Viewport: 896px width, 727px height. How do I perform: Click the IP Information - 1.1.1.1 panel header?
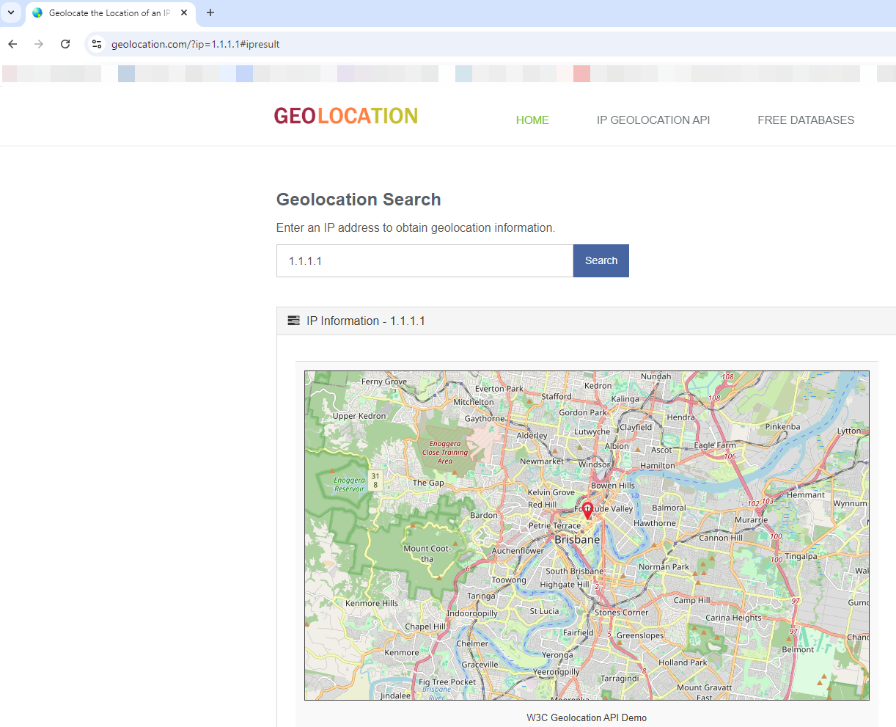tap(366, 321)
